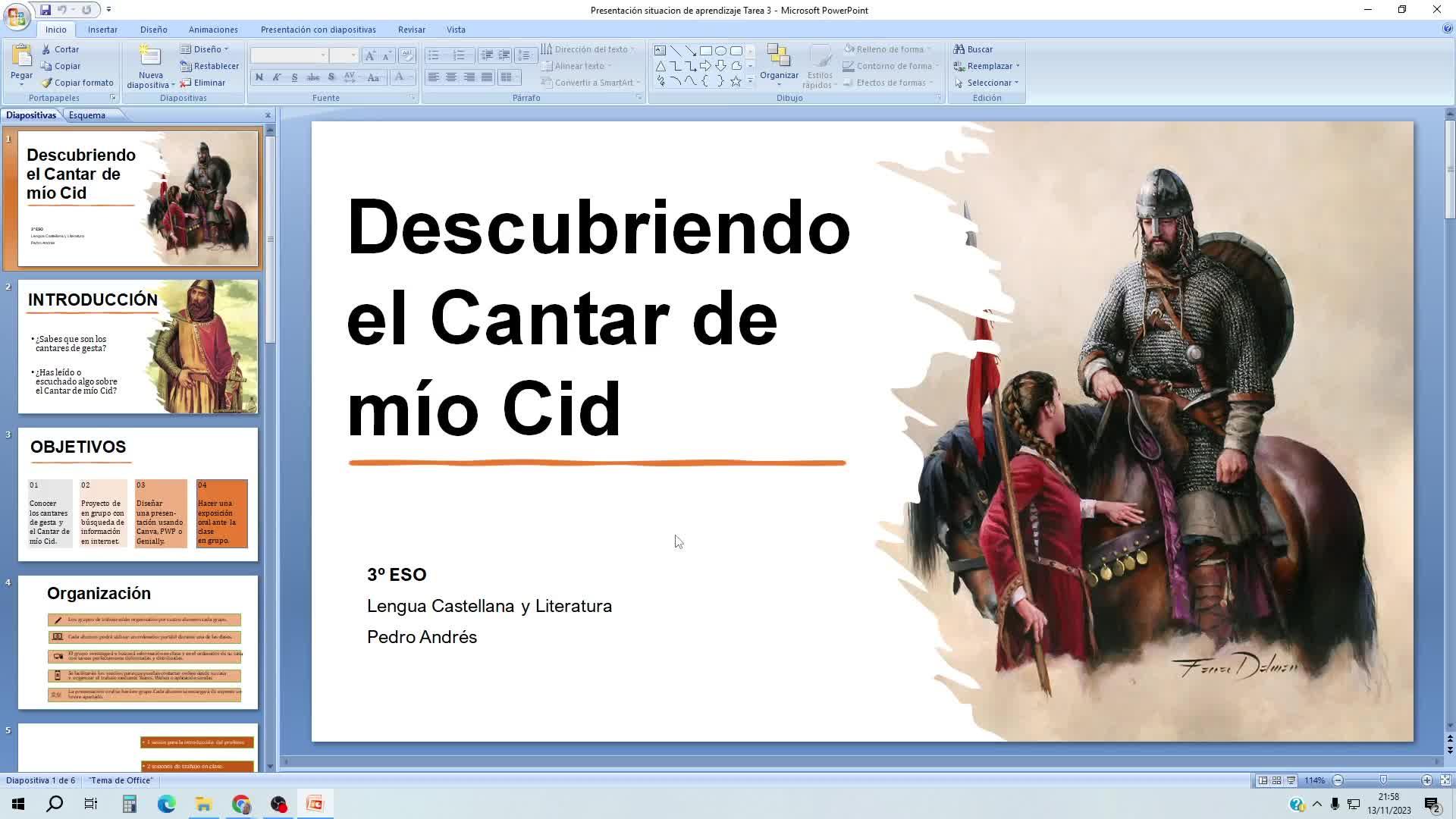Add a Nueva diapositiva
Viewport: 1456px width, 819px height.
(x=150, y=66)
